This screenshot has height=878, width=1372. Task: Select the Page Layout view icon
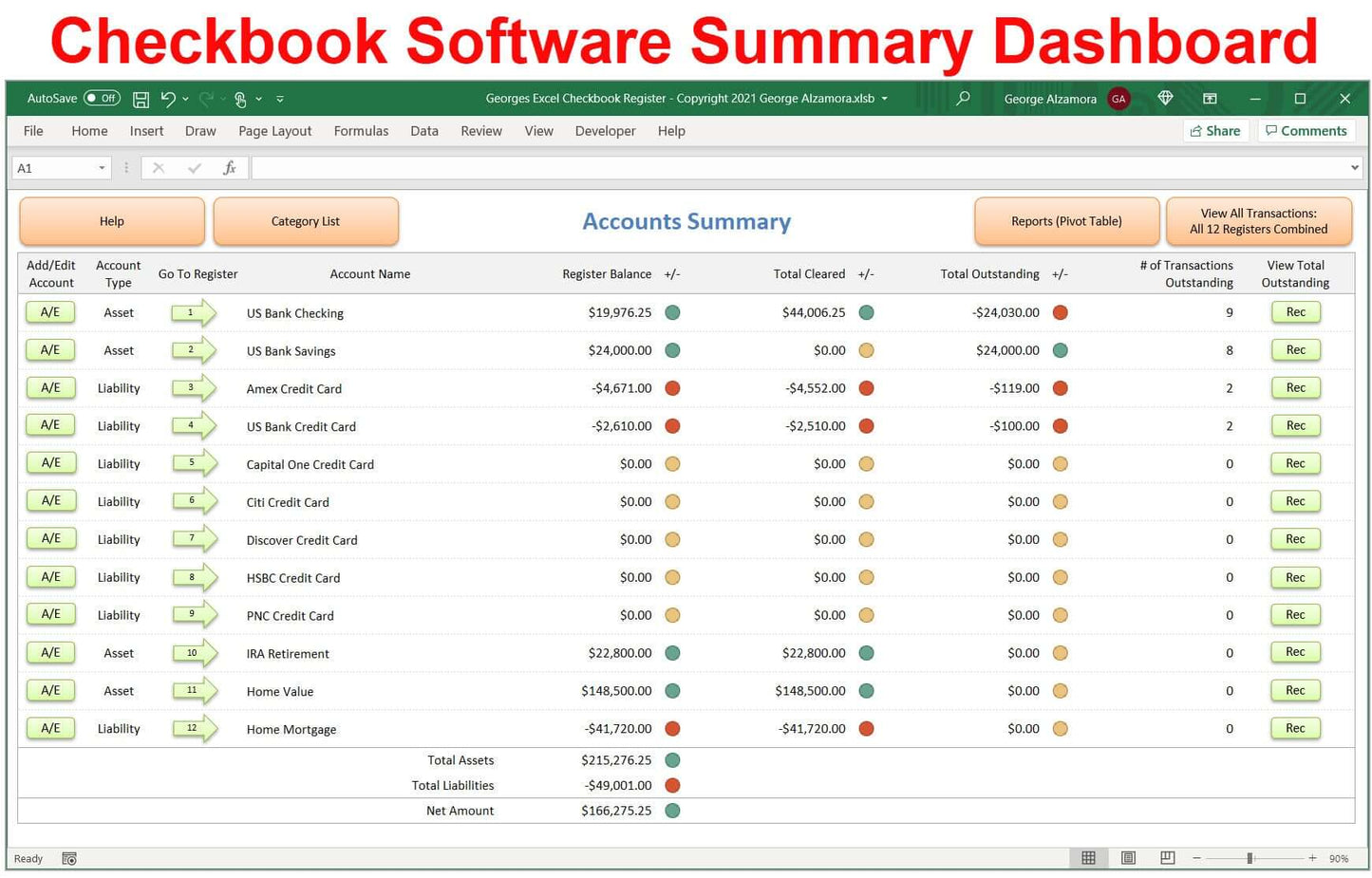[1128, 857]
